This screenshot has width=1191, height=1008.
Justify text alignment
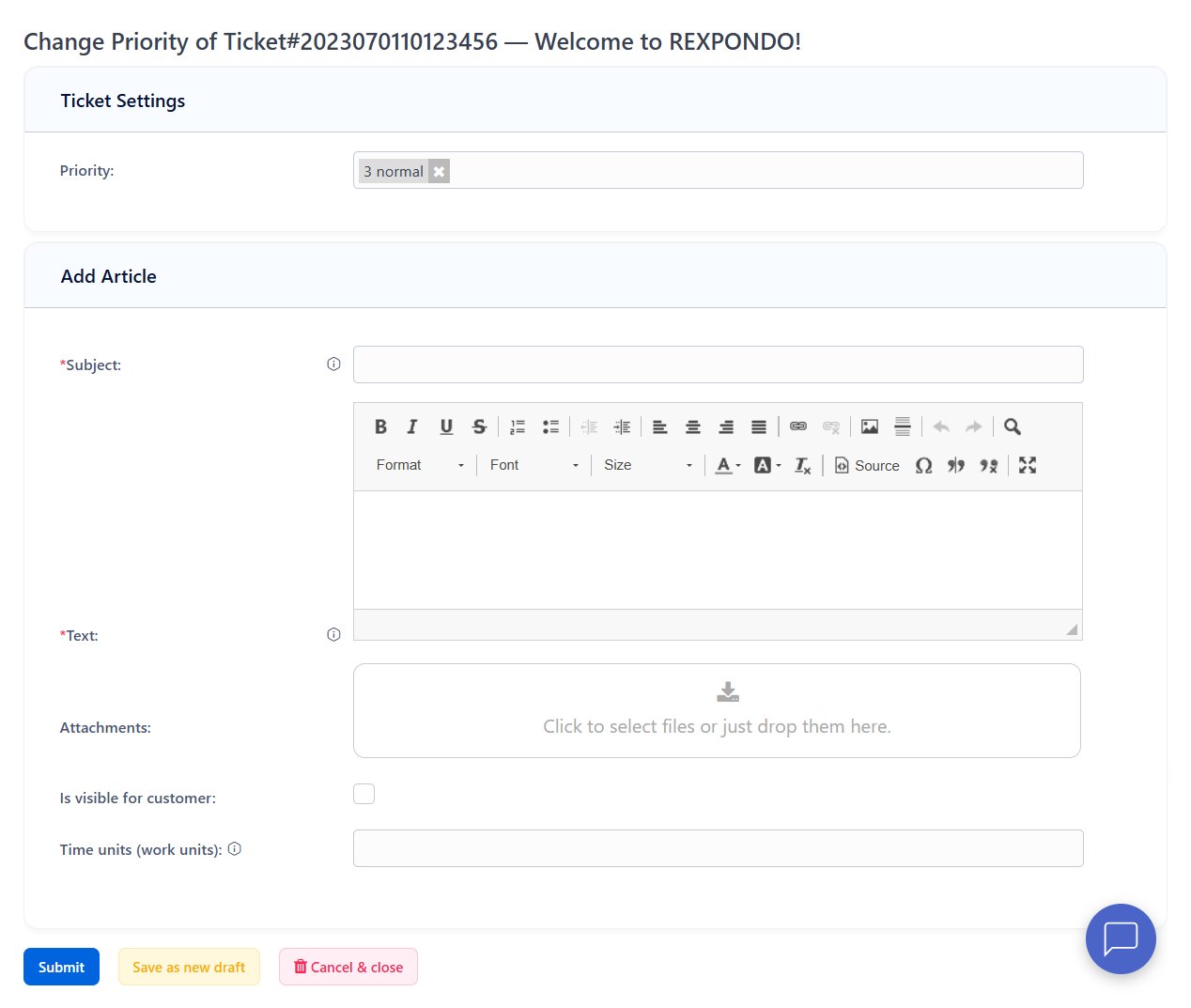759,426
